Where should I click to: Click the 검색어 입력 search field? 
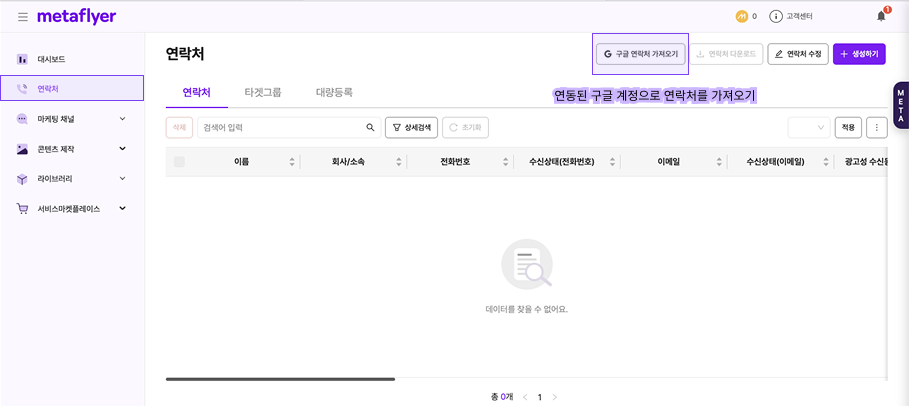tap(280, 128)
